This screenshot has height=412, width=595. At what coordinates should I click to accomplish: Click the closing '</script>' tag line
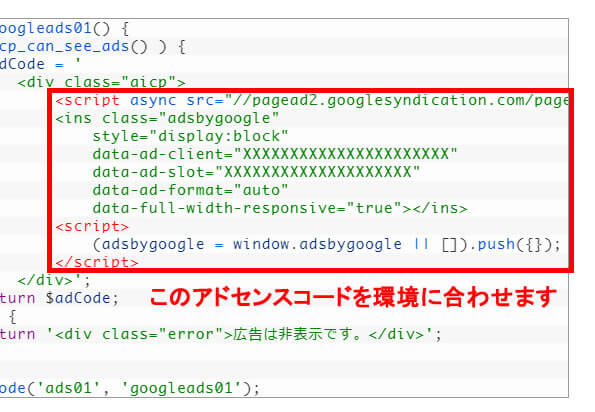click(x=97, y=262)
